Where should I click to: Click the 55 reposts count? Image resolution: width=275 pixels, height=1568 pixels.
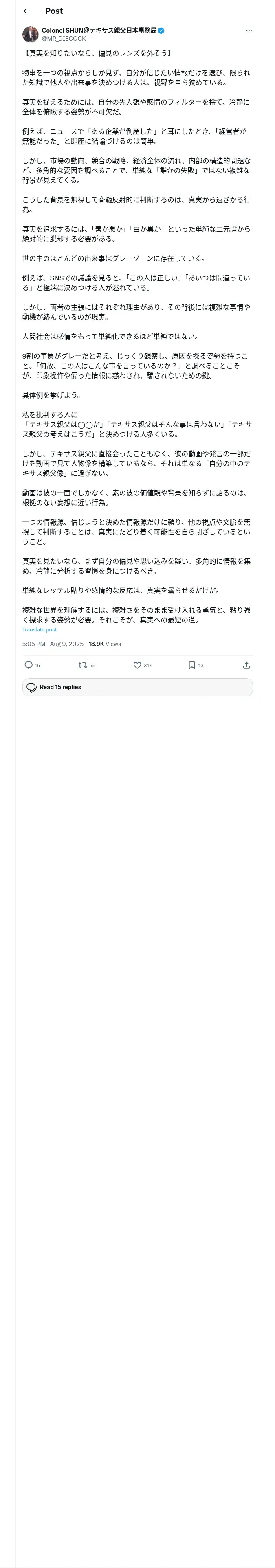coord(92,665)
